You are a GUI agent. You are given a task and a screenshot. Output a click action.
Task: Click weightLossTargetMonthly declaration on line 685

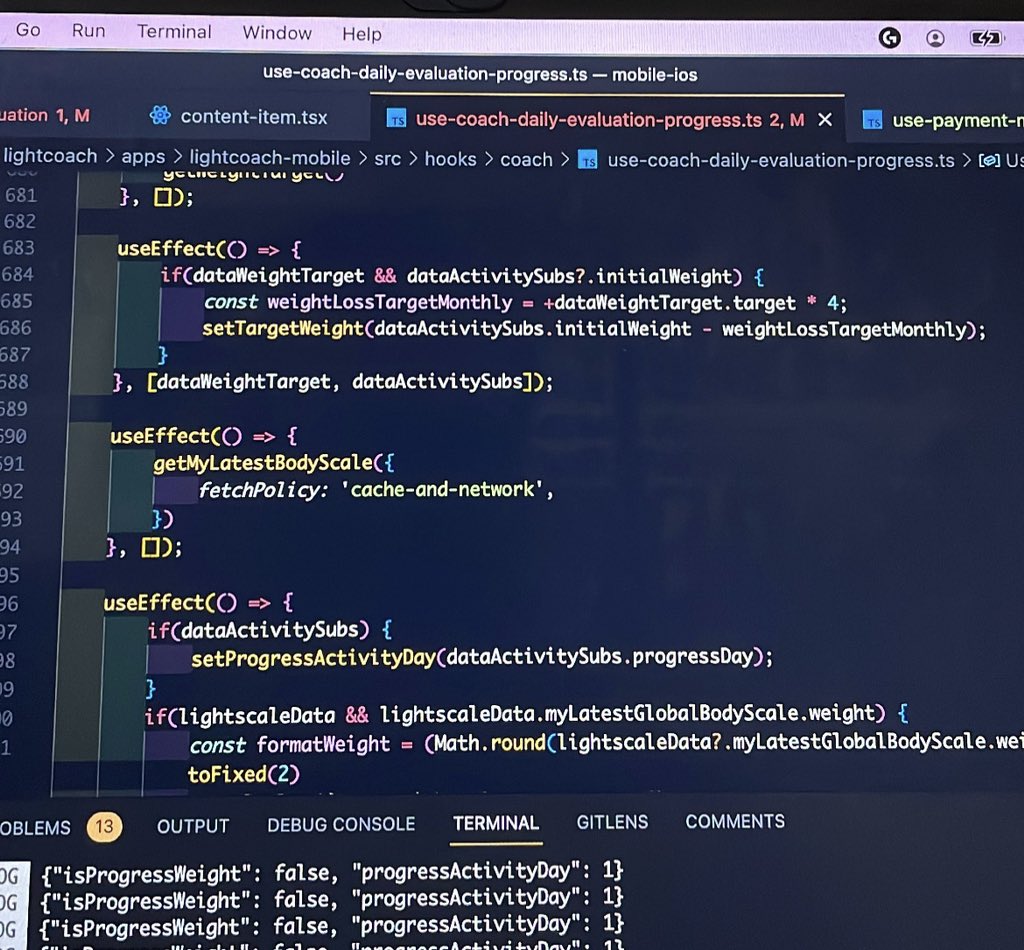pyautogui.click(x=390, y=302)
